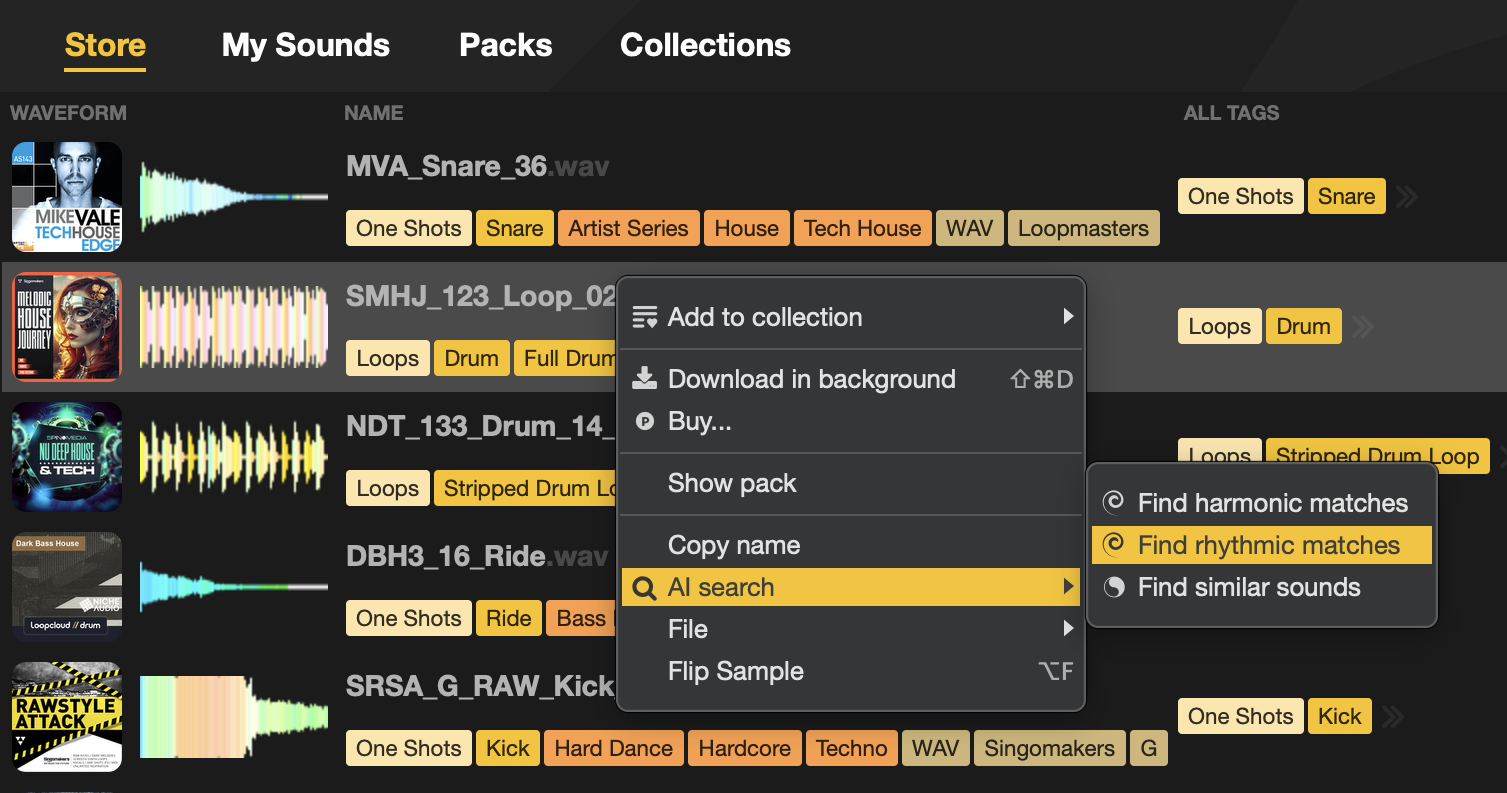Expand all tags chevrons for SRSA_G_RAW_Kick row
Viewport: 1507px width, 793px height.
[x=1392, y=717]
